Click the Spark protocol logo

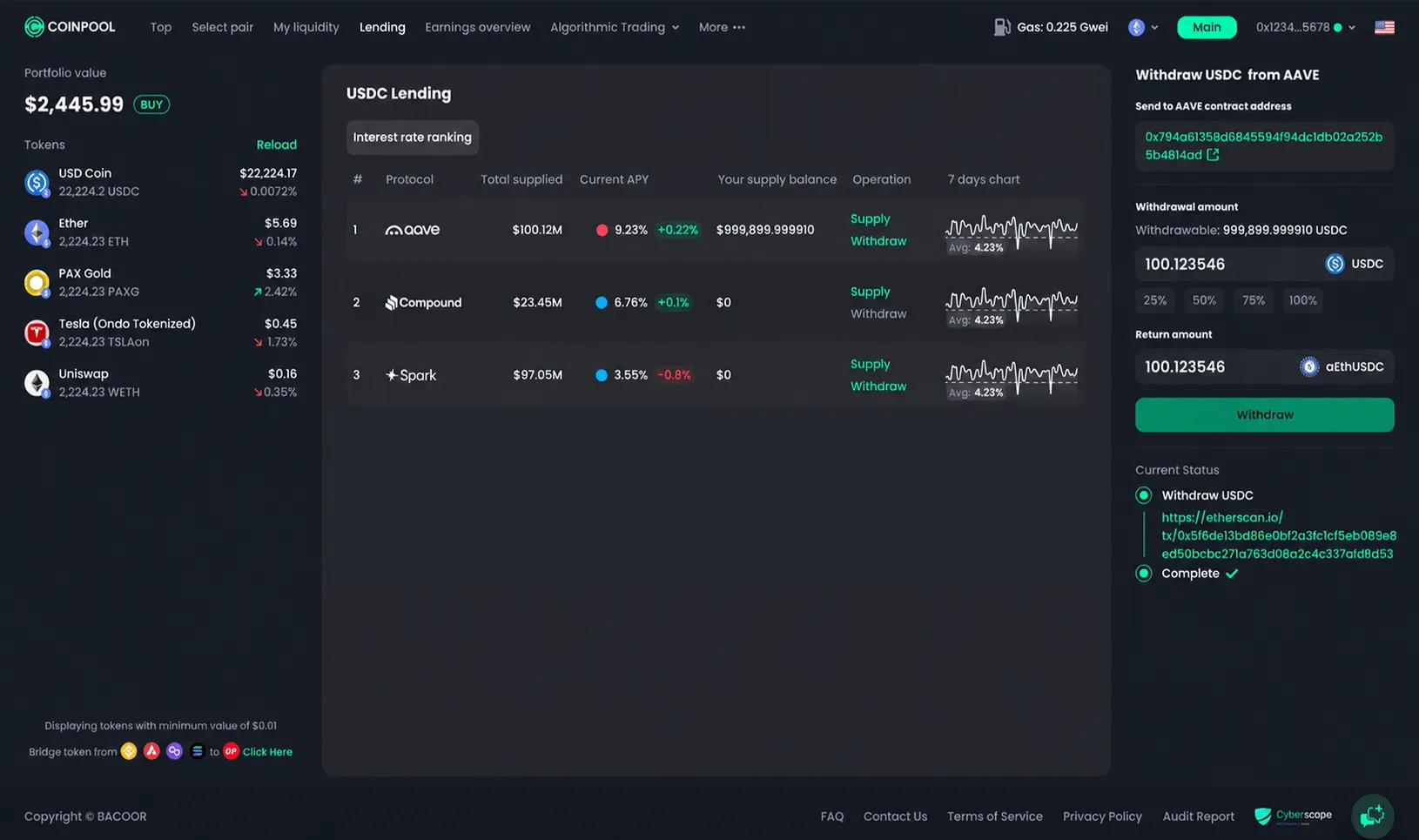pos(411,375)
